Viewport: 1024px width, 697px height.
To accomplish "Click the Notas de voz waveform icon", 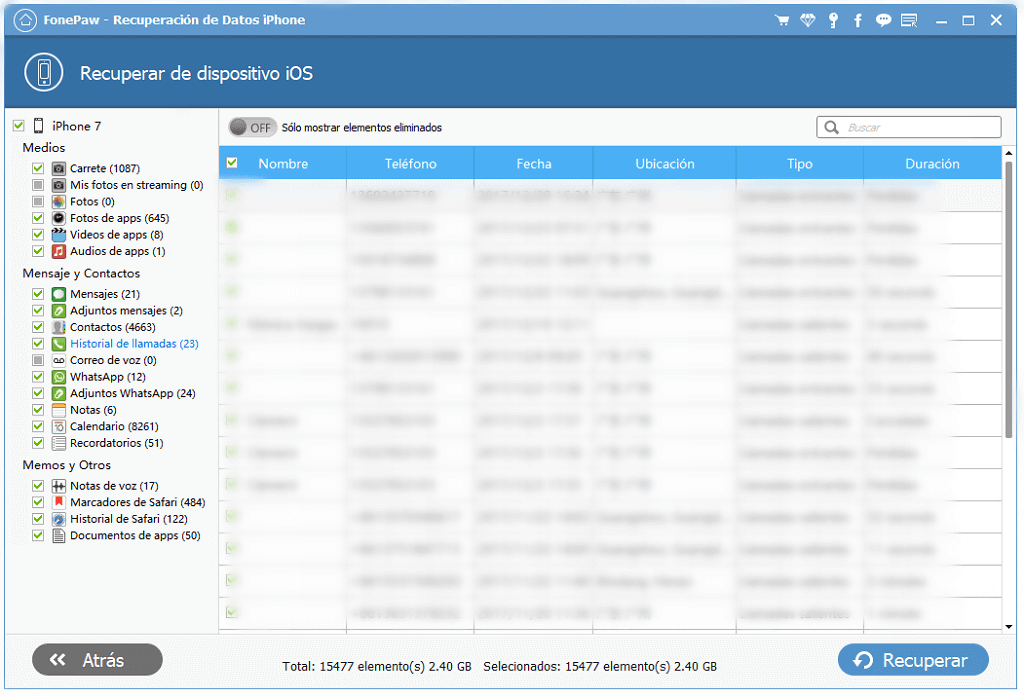I will (x=59, y=485).
